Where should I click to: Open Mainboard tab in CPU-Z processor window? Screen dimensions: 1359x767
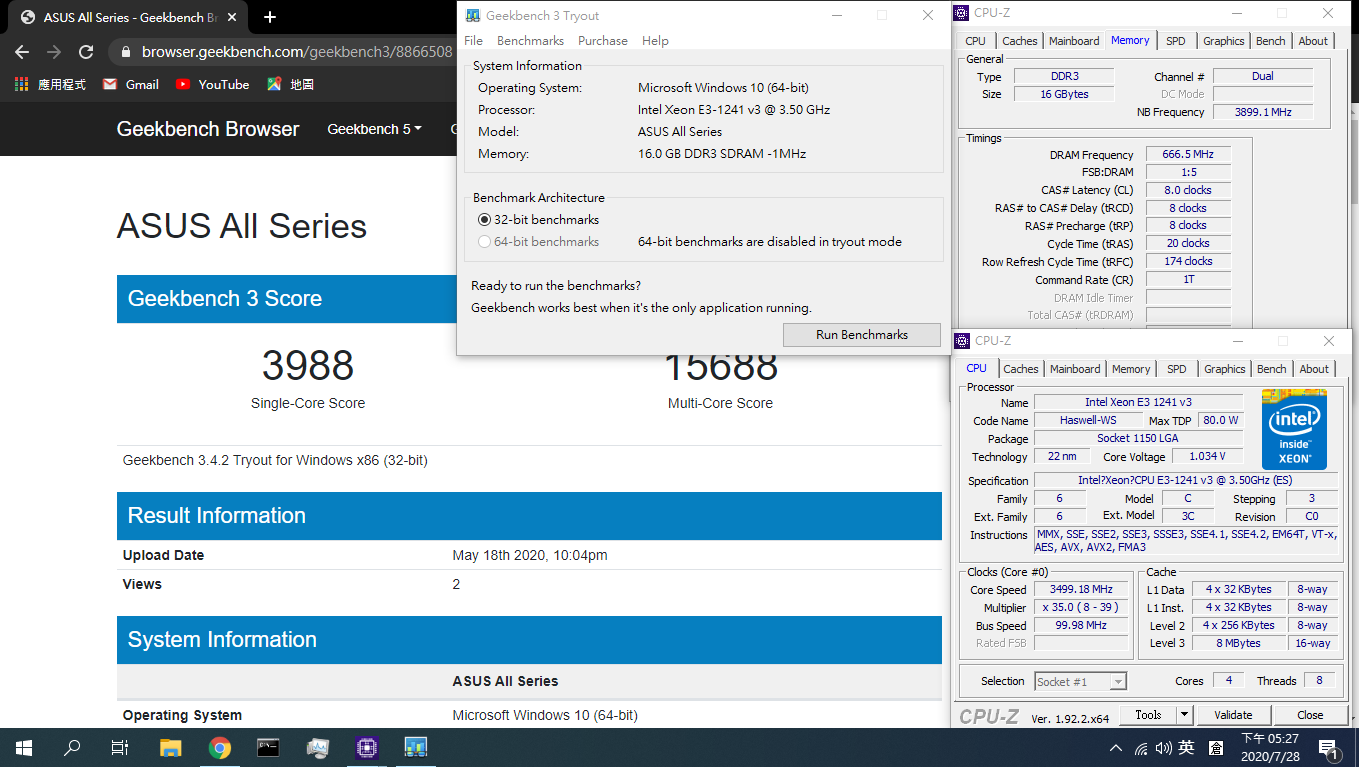pyautogui.click(x=1075, y=369)
